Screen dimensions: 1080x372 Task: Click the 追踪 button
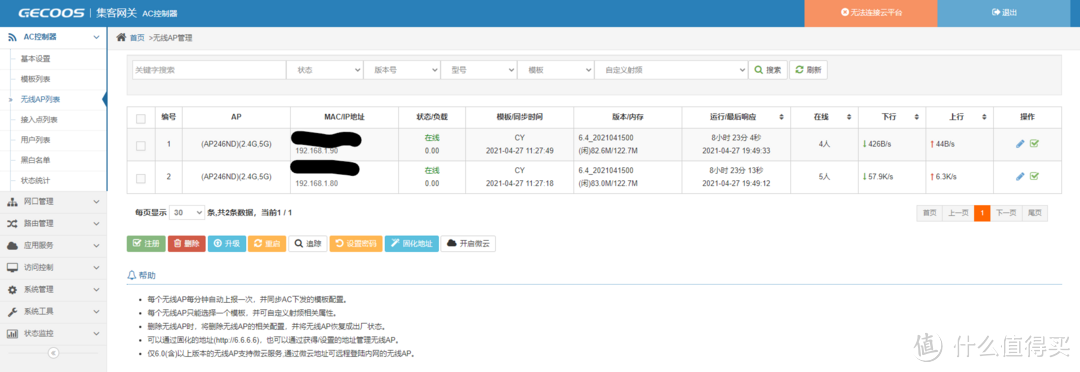click(307, 244)
